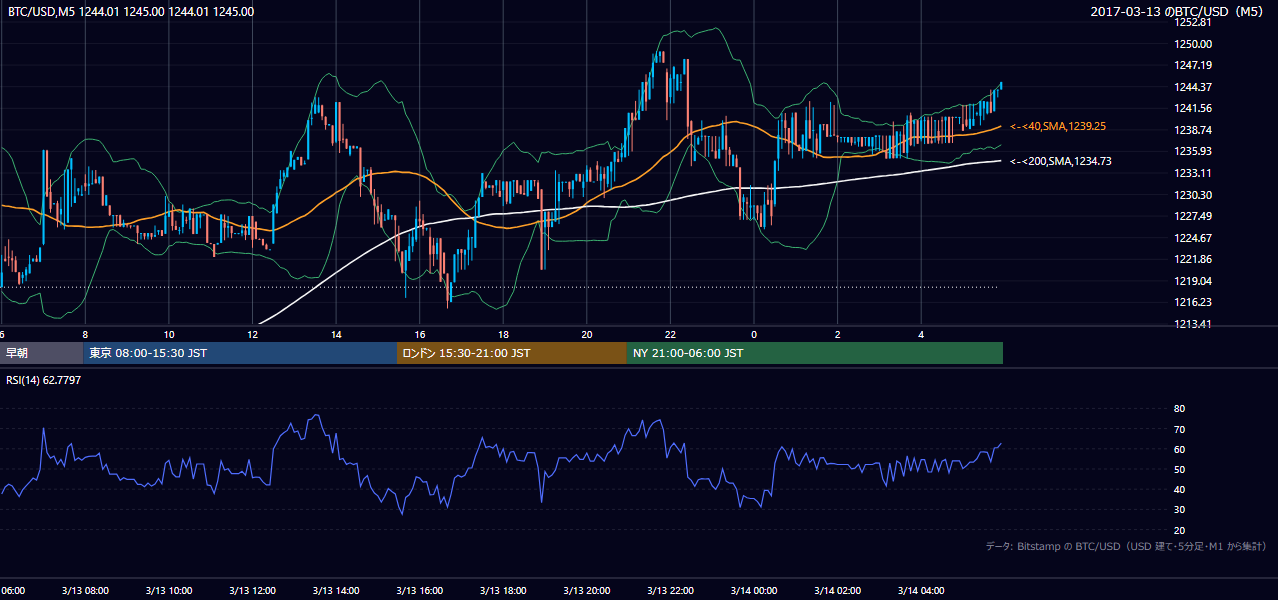Image resolution: width=1278 pixels, height=600 pixels.
Task: Click the RSI(14) 62.7797 indicator label
Action: [44, 380]
